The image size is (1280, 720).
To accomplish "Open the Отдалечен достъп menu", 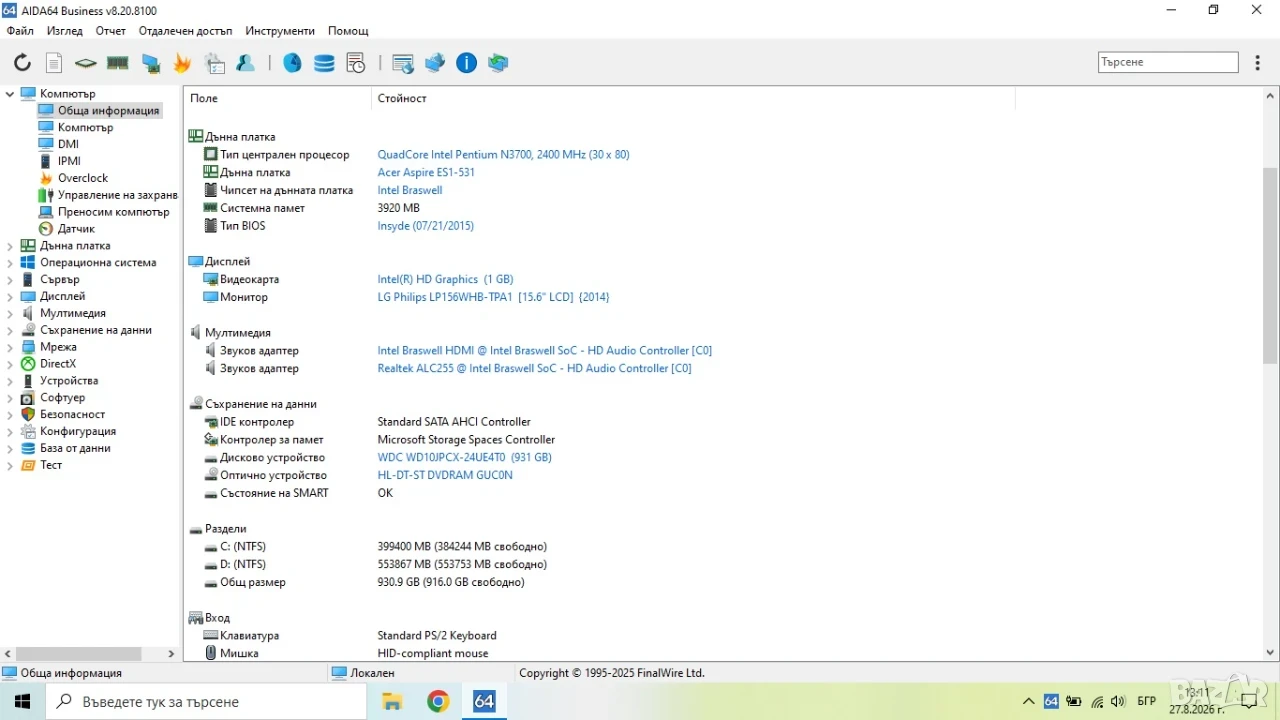I will 186,31.
